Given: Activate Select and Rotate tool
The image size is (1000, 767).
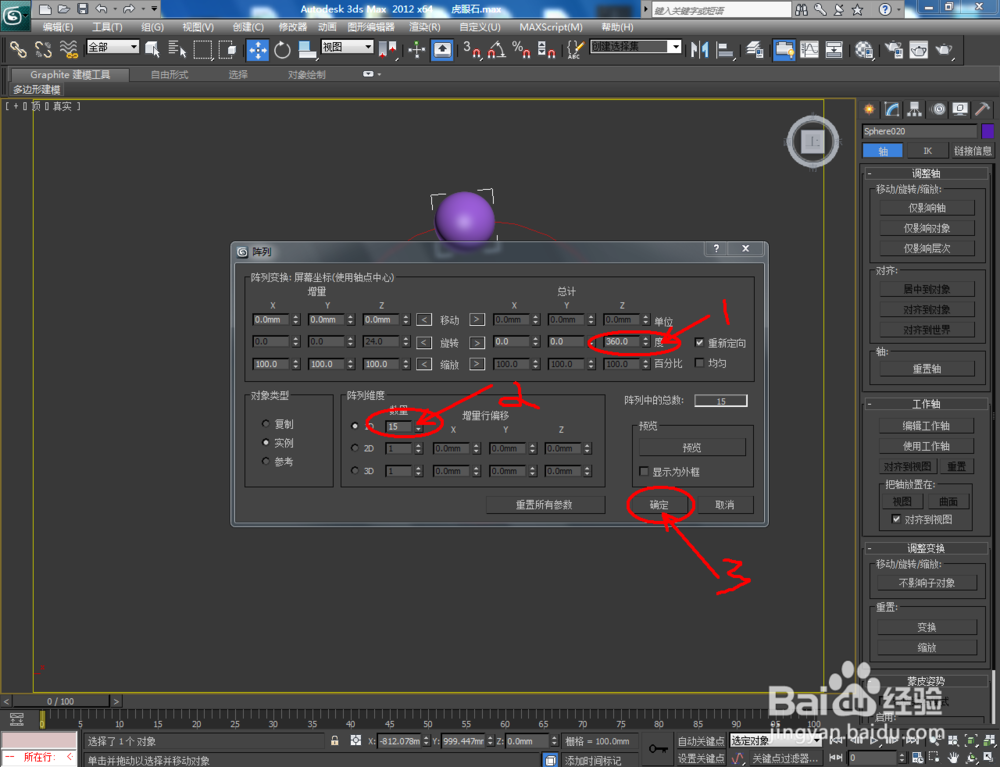Looking at the screenshot, I should pyautogui.click(x=282, y=49).
